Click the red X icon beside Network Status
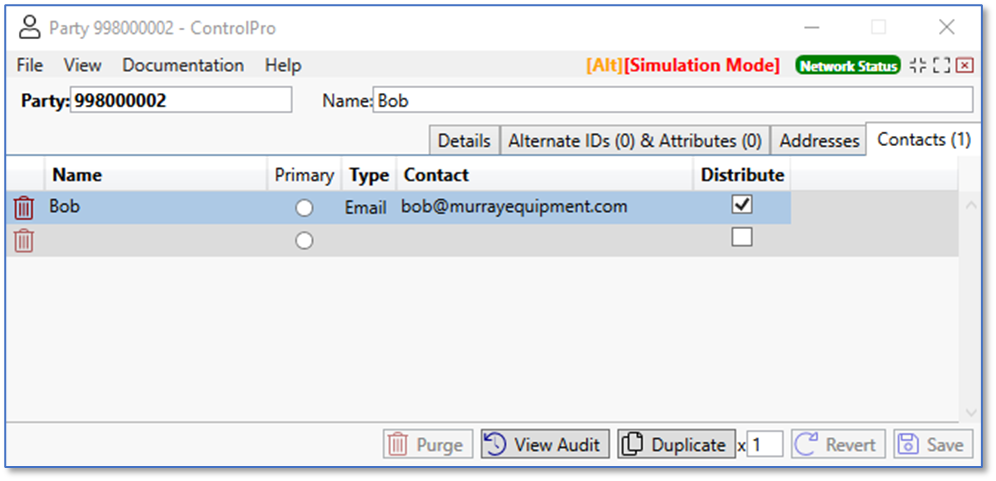 coord(964,66)
